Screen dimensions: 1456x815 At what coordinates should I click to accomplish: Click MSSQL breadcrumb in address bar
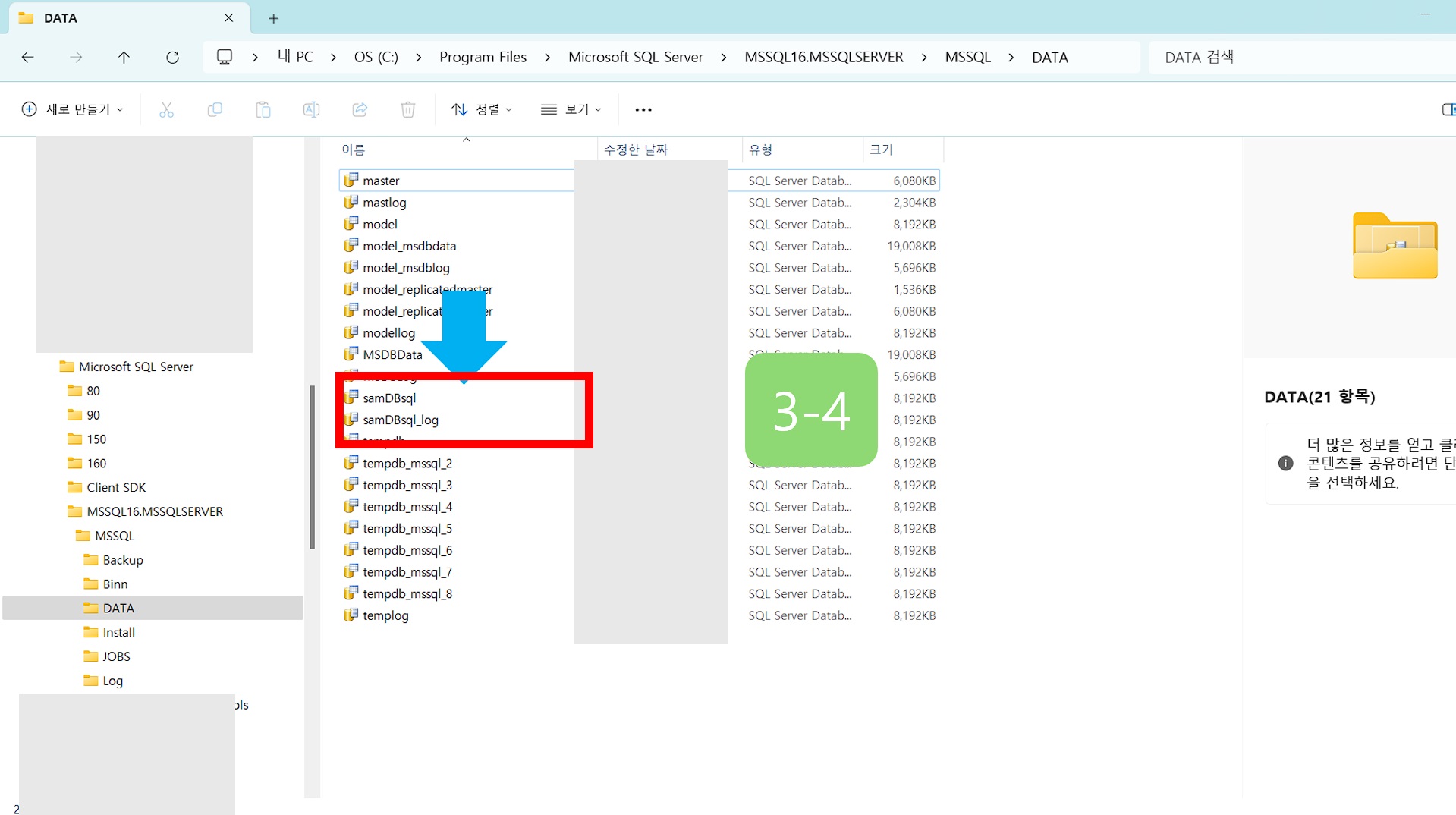tap(968, 57)
